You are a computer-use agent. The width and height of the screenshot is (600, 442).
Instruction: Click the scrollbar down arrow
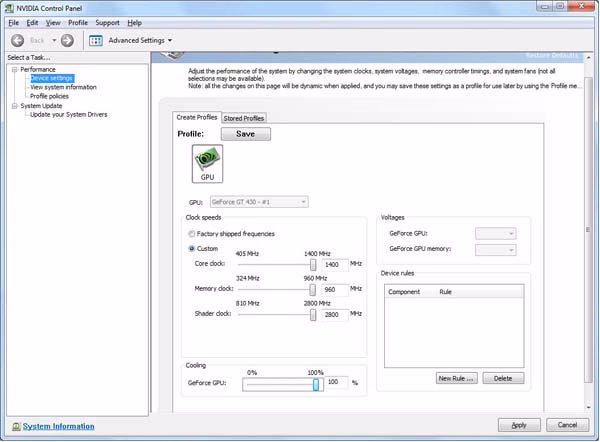[x=588, y=408]
